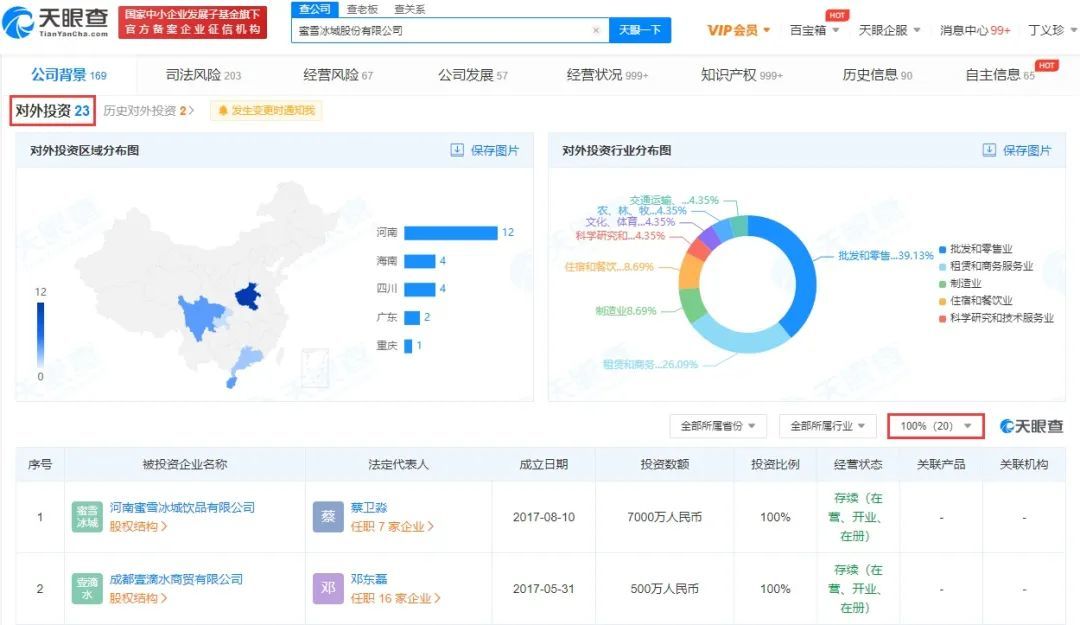The width and height of the screenshot is (1080, 625).
Task: View 历史对外投资 records
Action: (149, 110)
